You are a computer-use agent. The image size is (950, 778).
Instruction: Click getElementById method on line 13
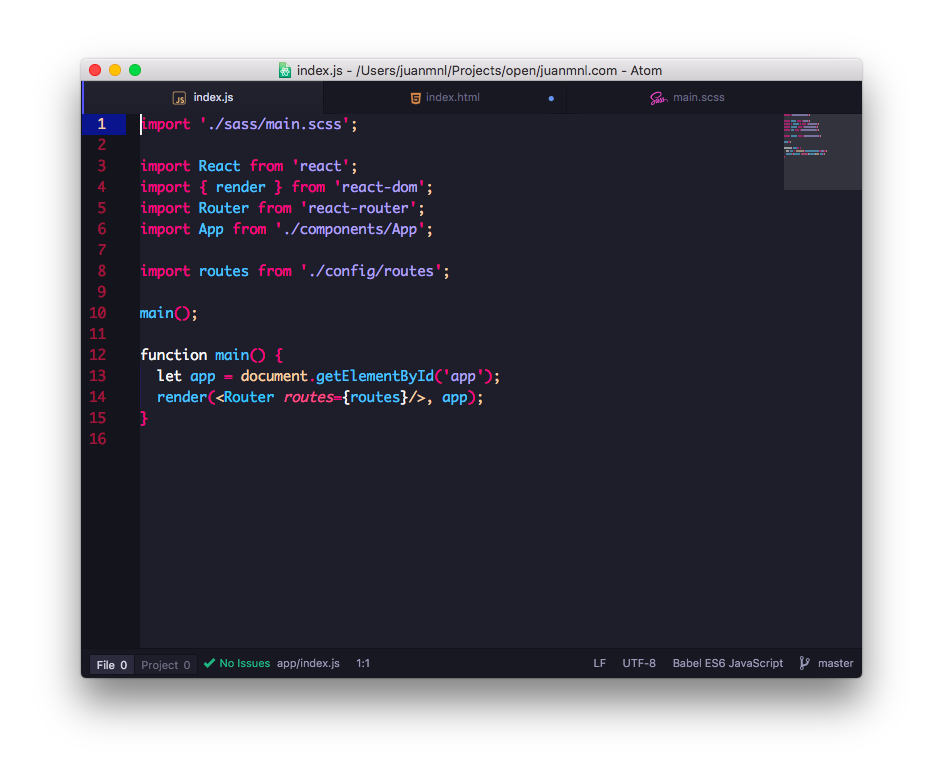[375, 376]
